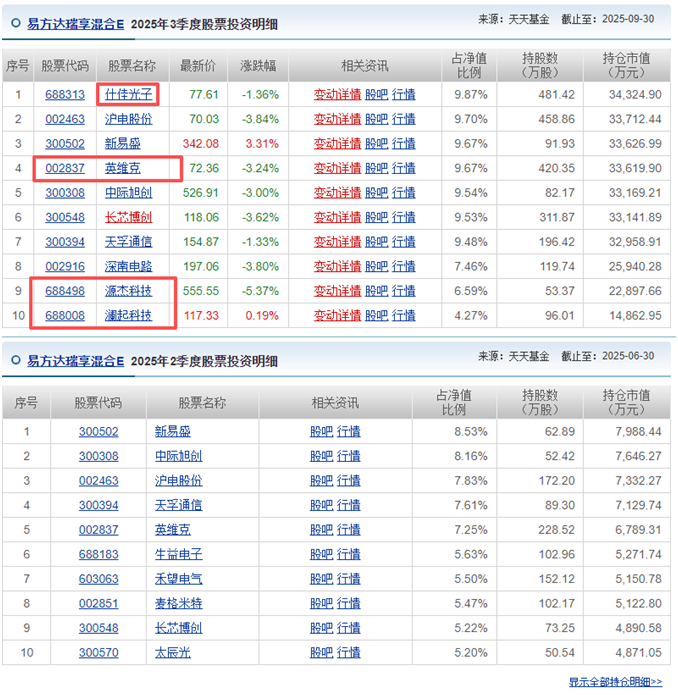This screenshot has width=678, height=695.
Task: Click 显示全部持仓明细>> link
Action: (616, 682)
